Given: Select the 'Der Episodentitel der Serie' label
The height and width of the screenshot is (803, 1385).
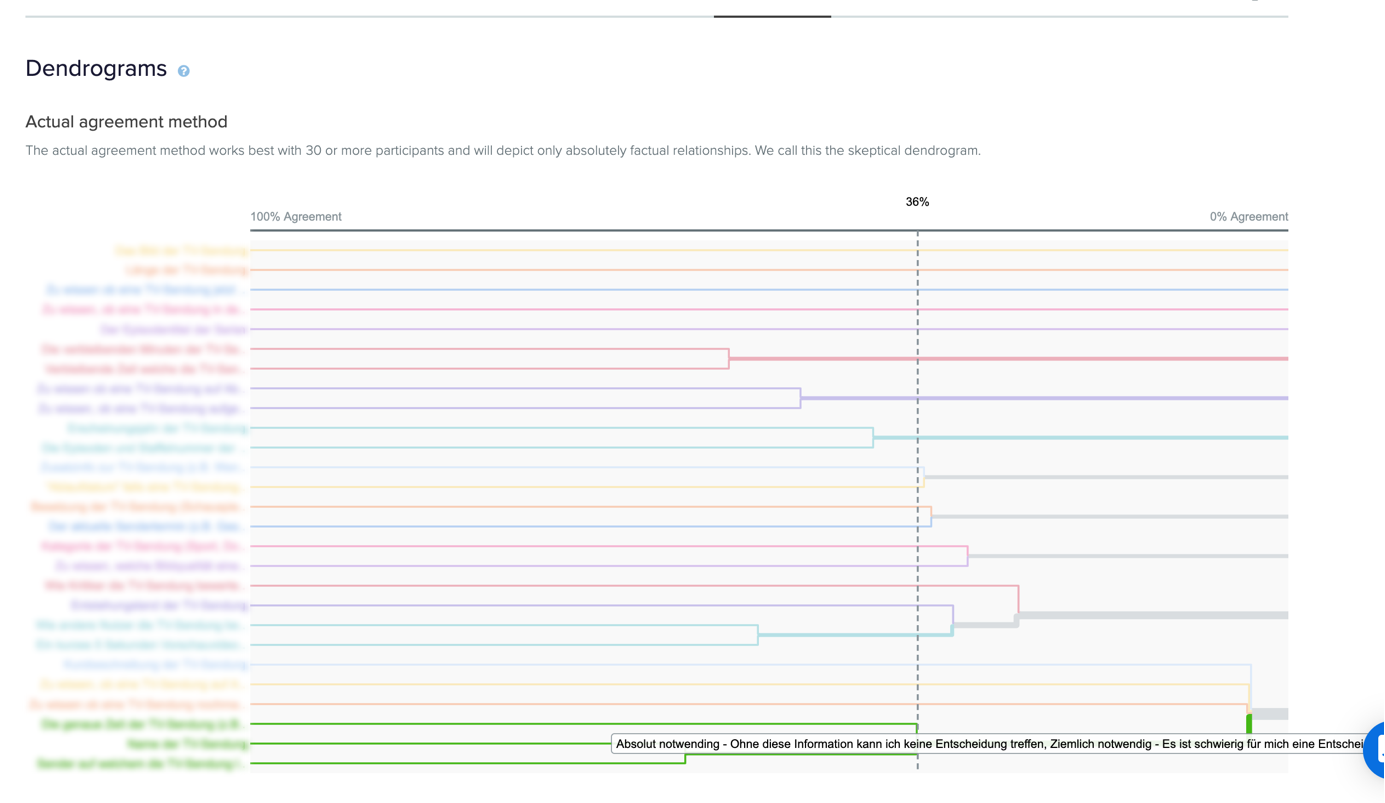Looking at the screenshot, I should click(x=173, y=329).
